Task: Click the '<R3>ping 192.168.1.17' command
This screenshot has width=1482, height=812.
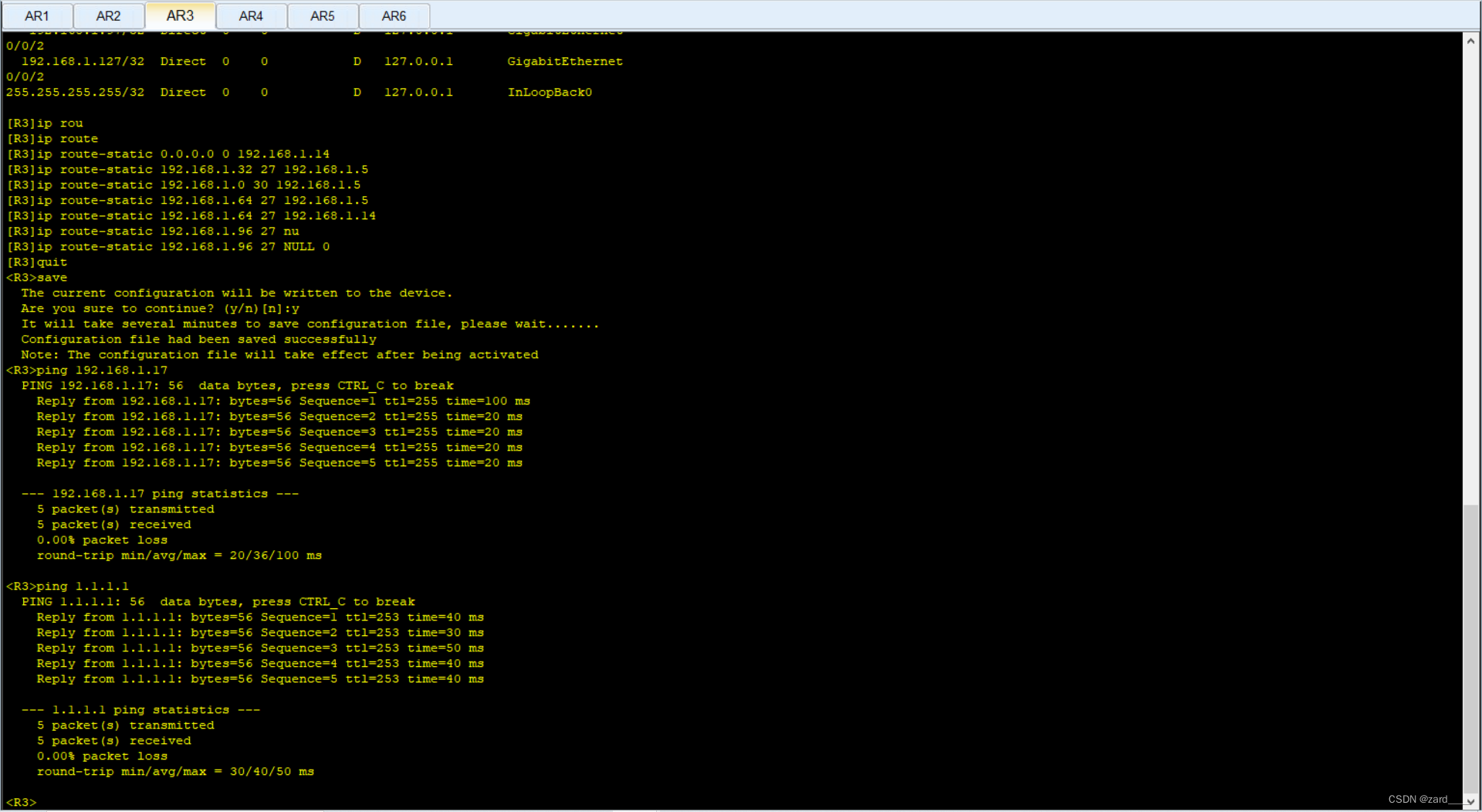Action: tap(87, 370)
